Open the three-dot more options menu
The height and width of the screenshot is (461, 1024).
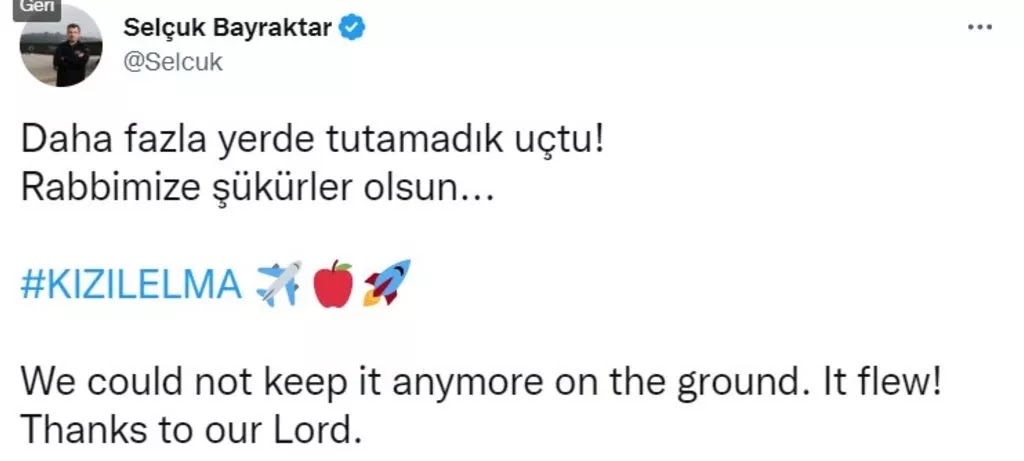coord(979,27)
